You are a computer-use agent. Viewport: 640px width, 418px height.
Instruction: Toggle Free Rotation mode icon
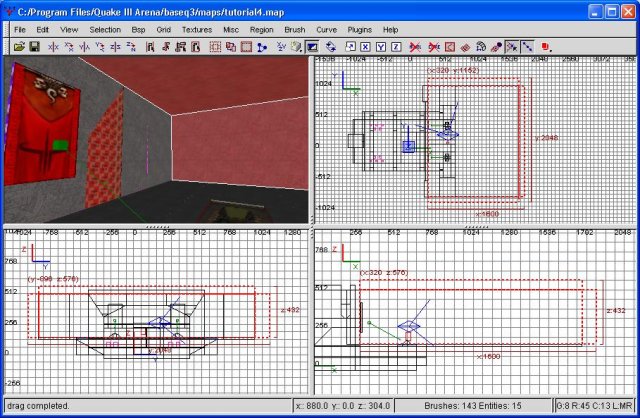[x=331, y=47]
